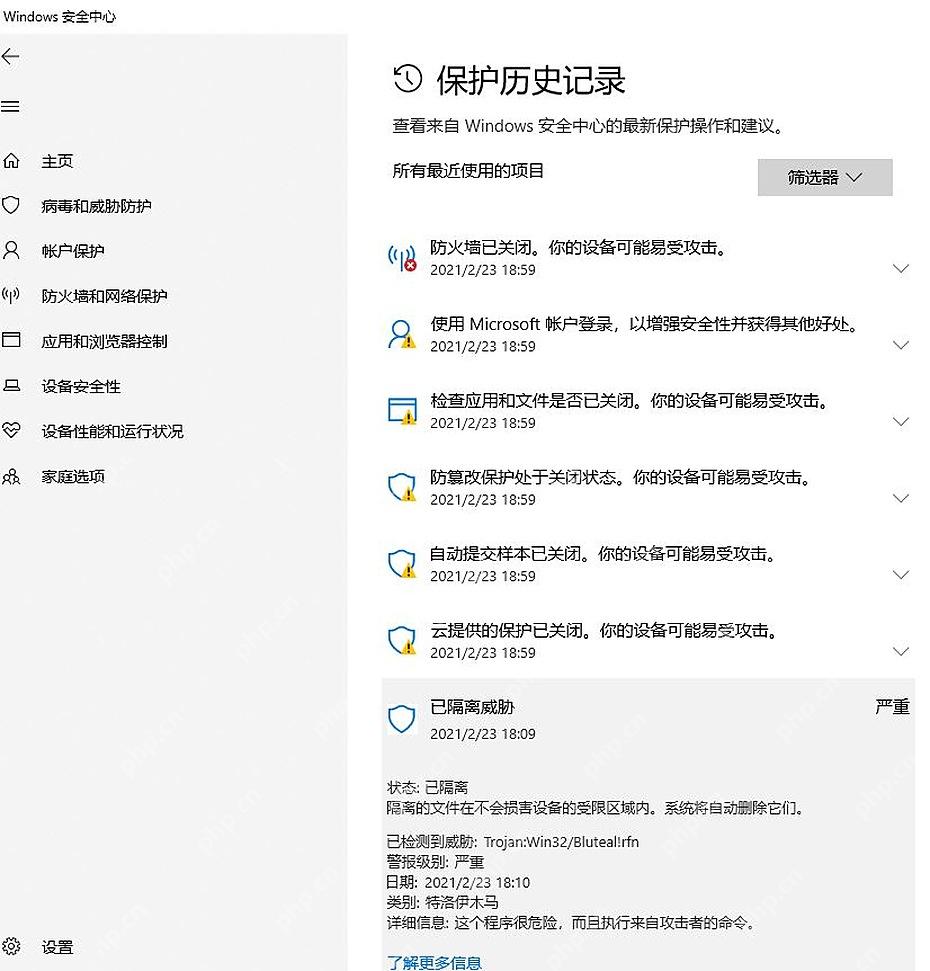Click the 类别: 特洛伊木马 line
This screenshot has width=930, height=971.
pyautogui.click(x=442, y=902)
